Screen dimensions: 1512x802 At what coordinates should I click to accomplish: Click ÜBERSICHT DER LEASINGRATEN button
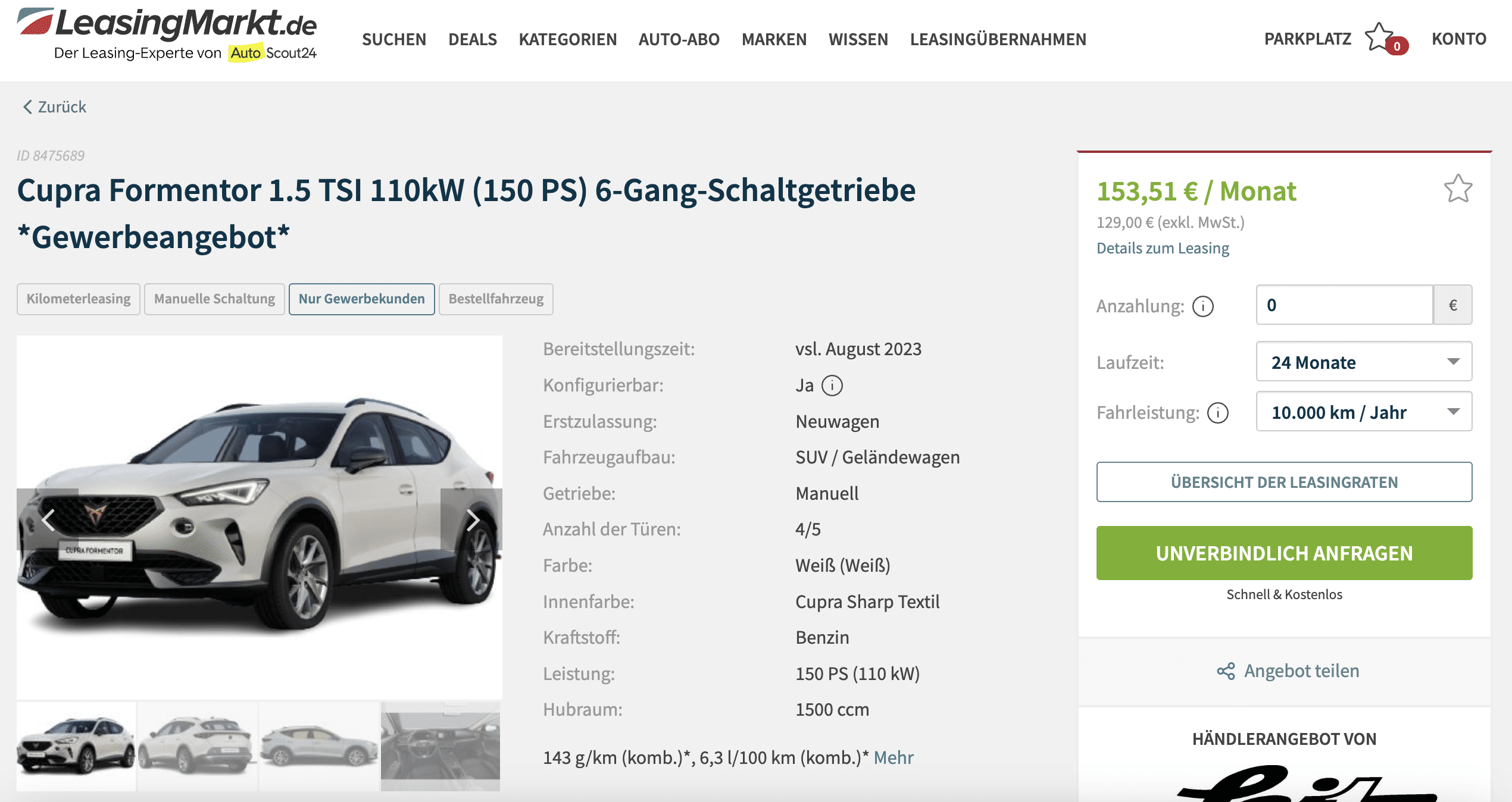(1285, 482)
